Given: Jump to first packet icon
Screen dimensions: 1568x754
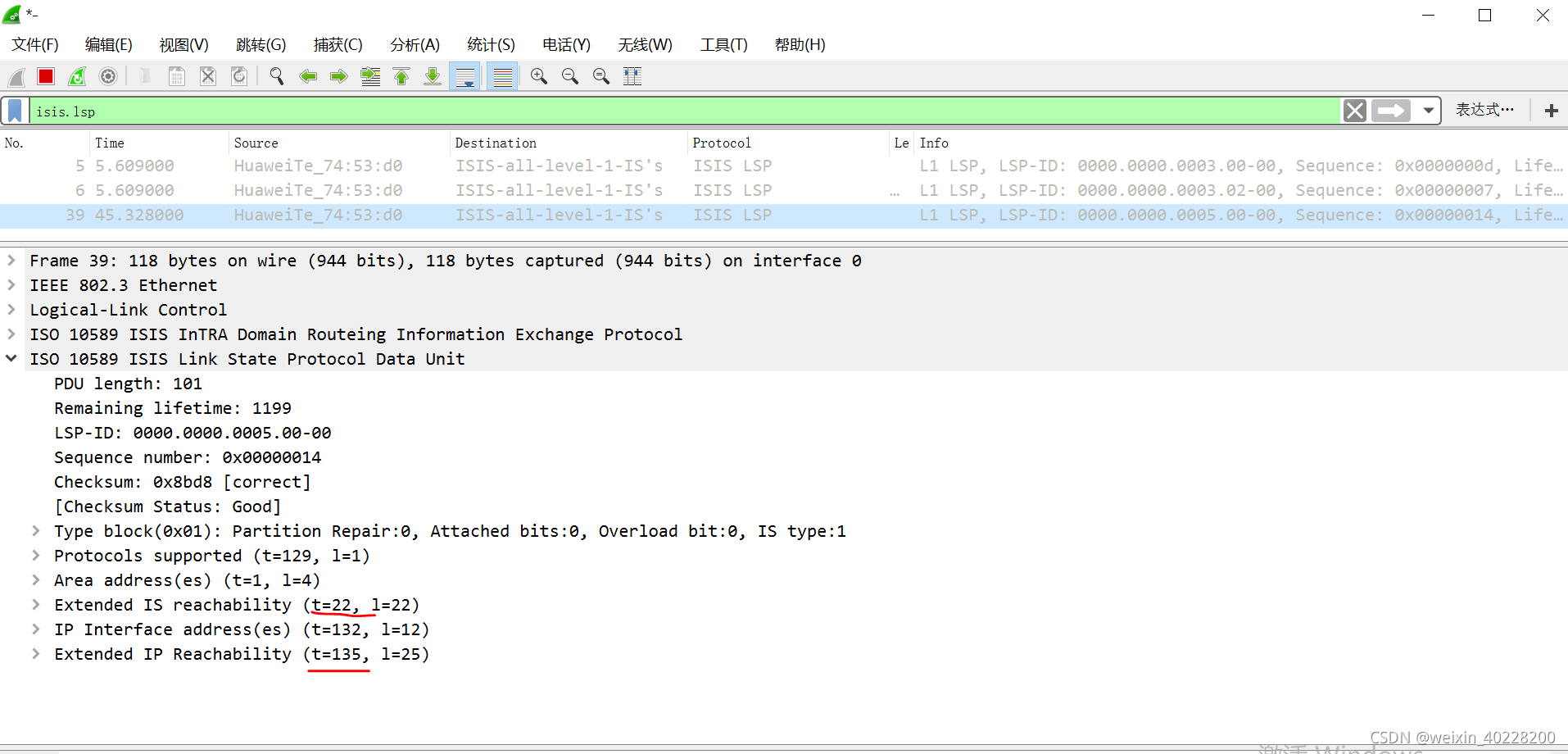Looking at the screenshot, I should [x=401, y=77].
